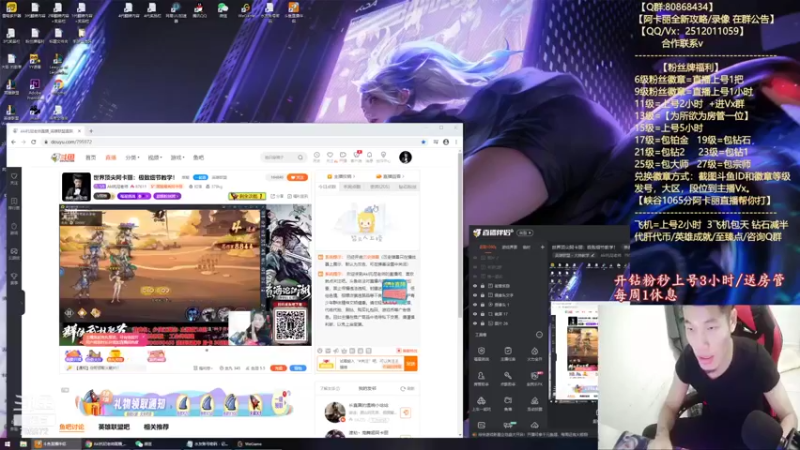The image size is (800, 450).
Task: Collapse the left sidebar handle
Action: coord(22,302)
